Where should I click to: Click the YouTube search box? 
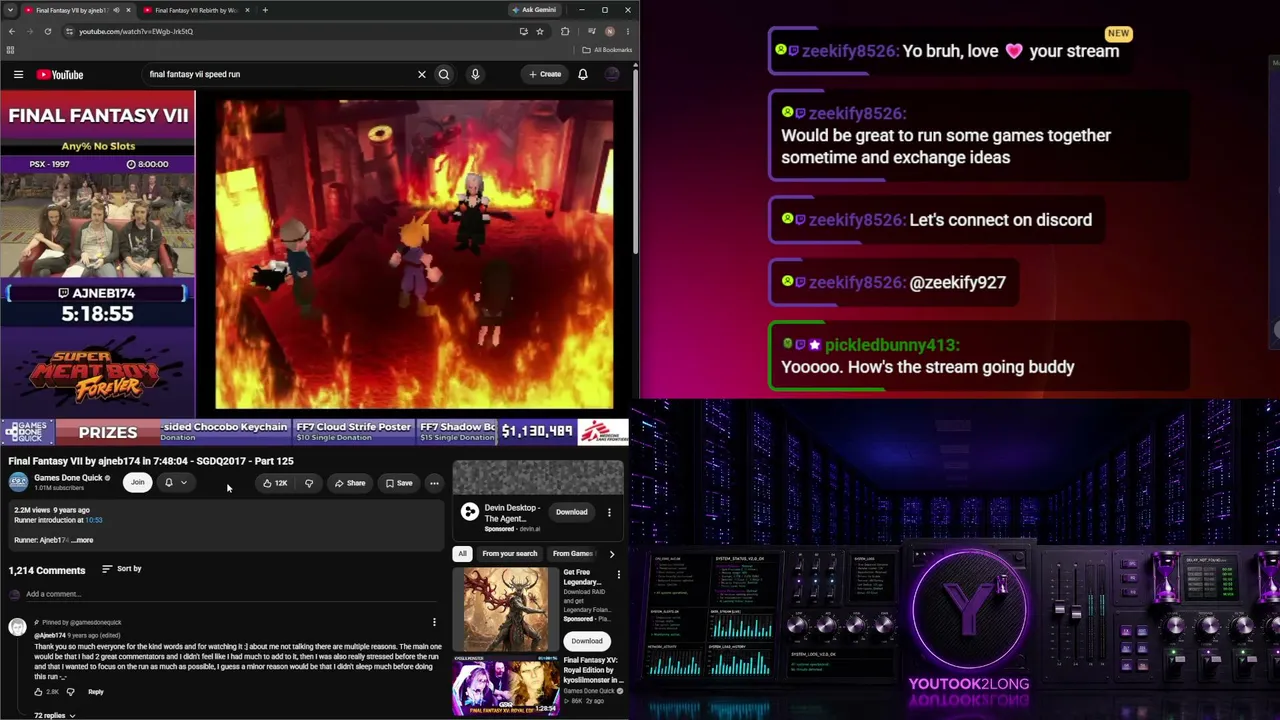pyautogui.click(x=278, y=74)
